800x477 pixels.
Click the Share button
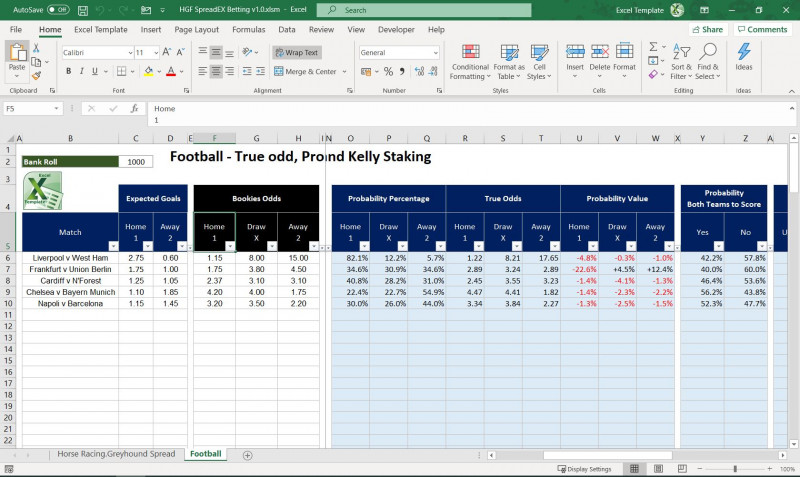click(708, 30)
